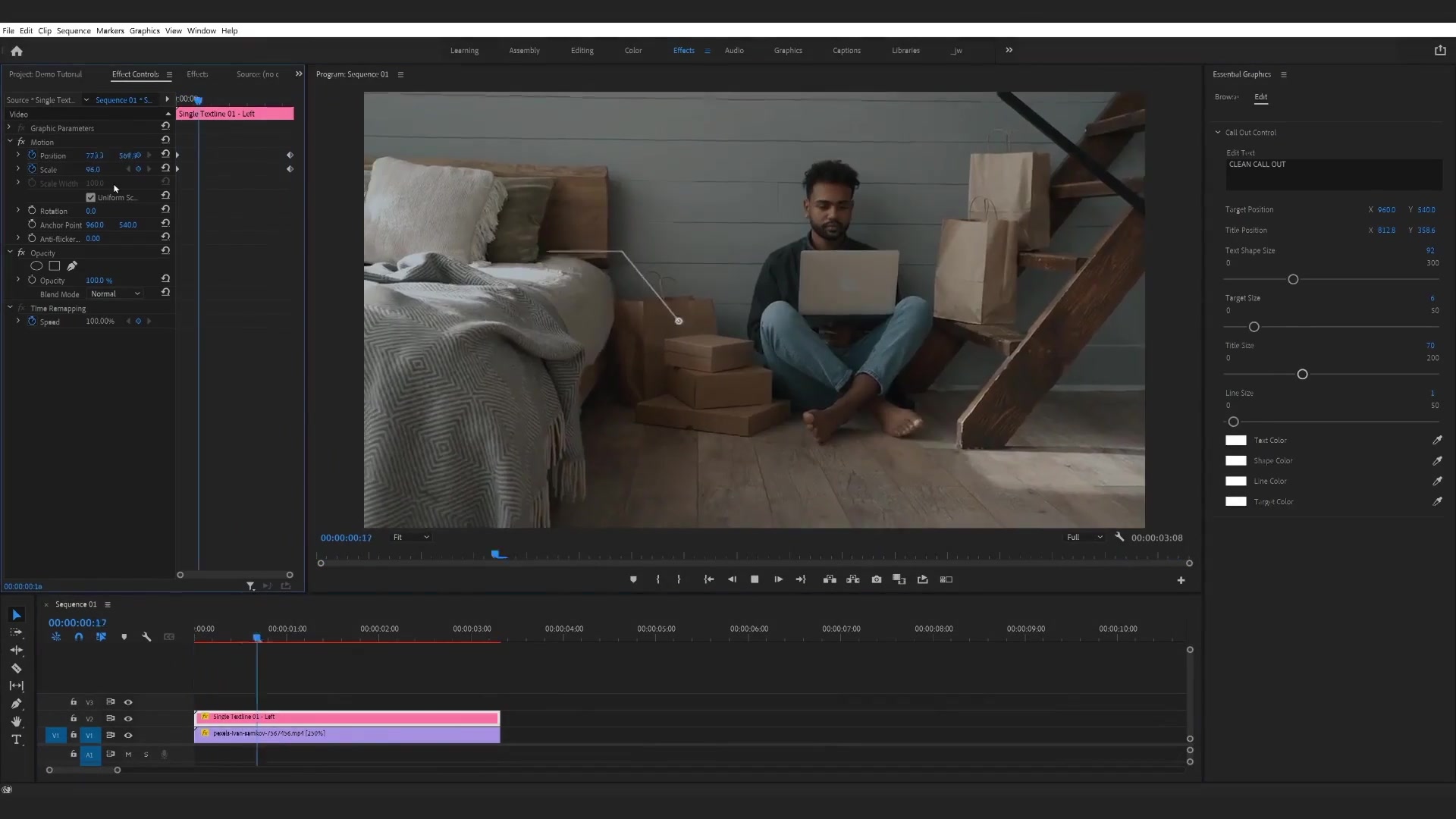The width and height of the screenshot is (1456, 819).
Task: Select the Selection tool arrow
Action: tap(17, 615)
